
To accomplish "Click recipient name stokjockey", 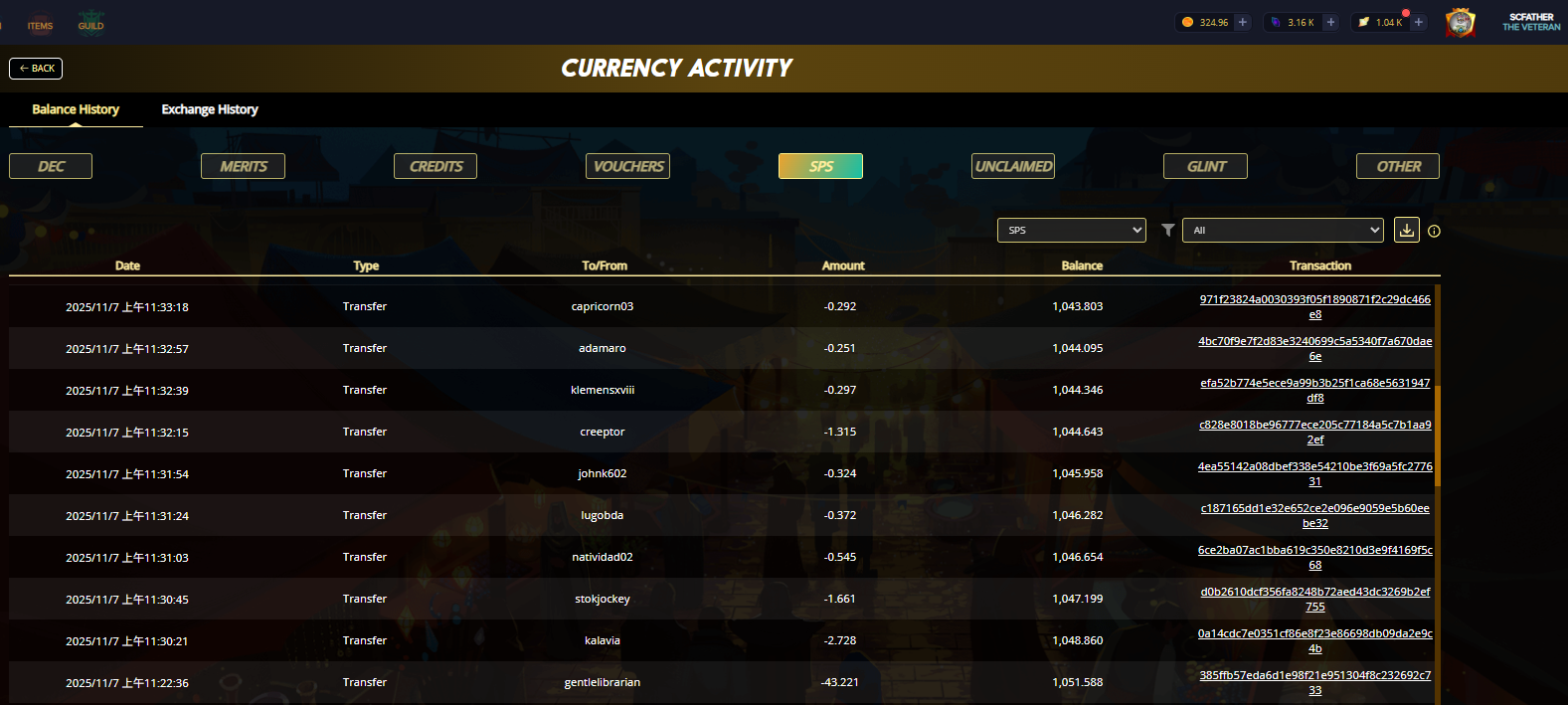I will (603, 599).
